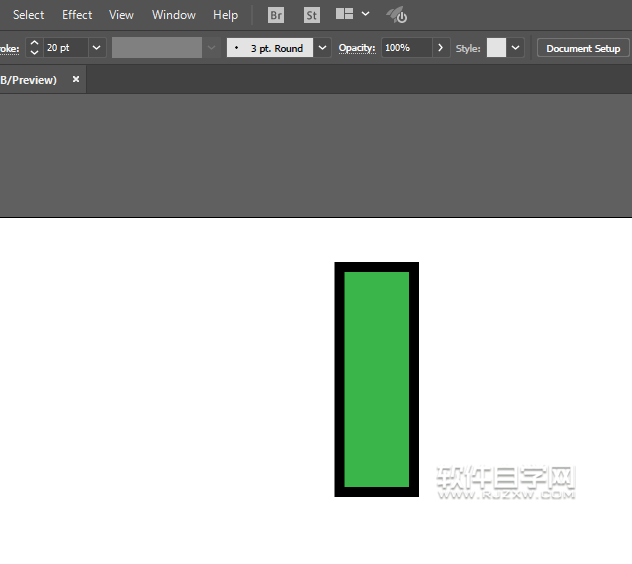
Task: Open the Opacity slider arrow
Action: [x=441, y=48]
